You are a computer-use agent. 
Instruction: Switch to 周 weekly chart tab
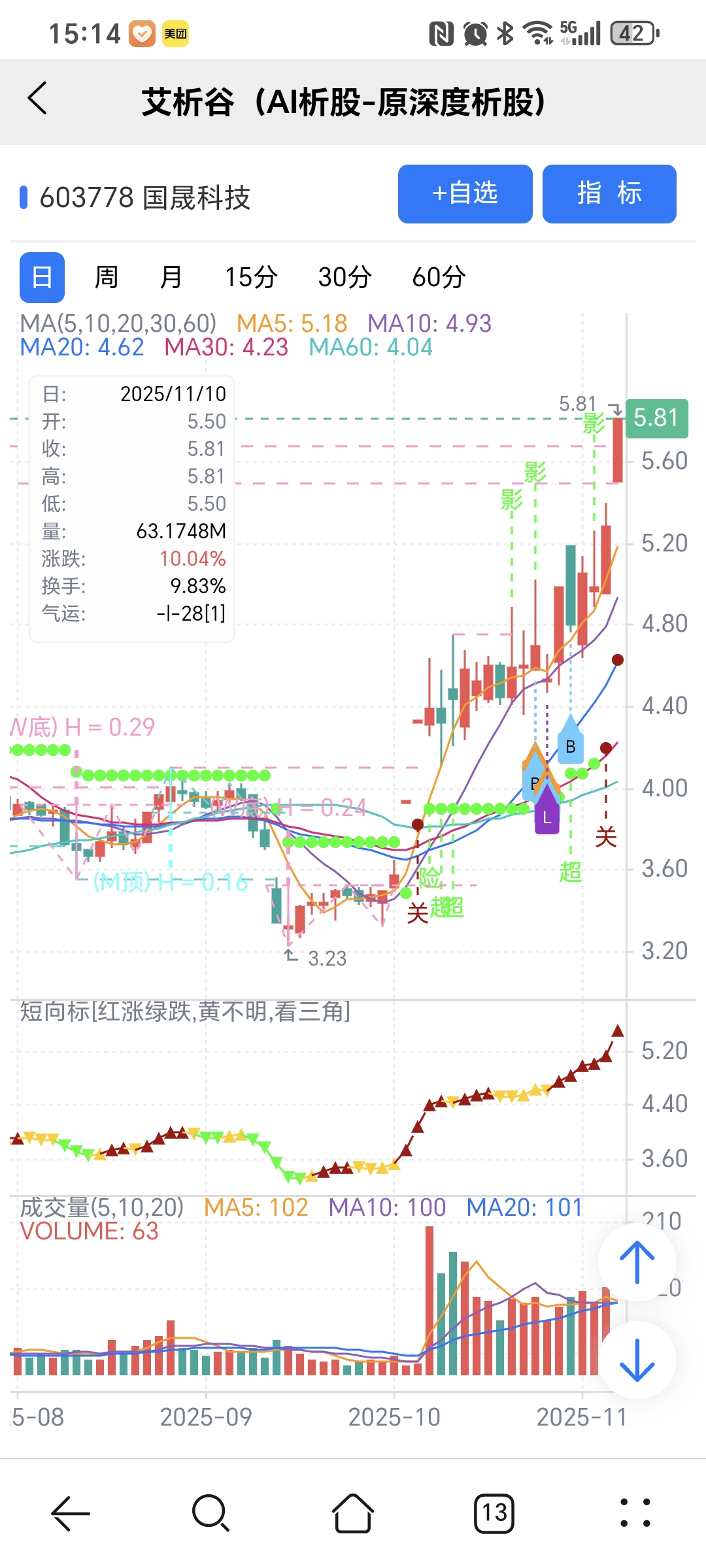click(x=107, y=278)
